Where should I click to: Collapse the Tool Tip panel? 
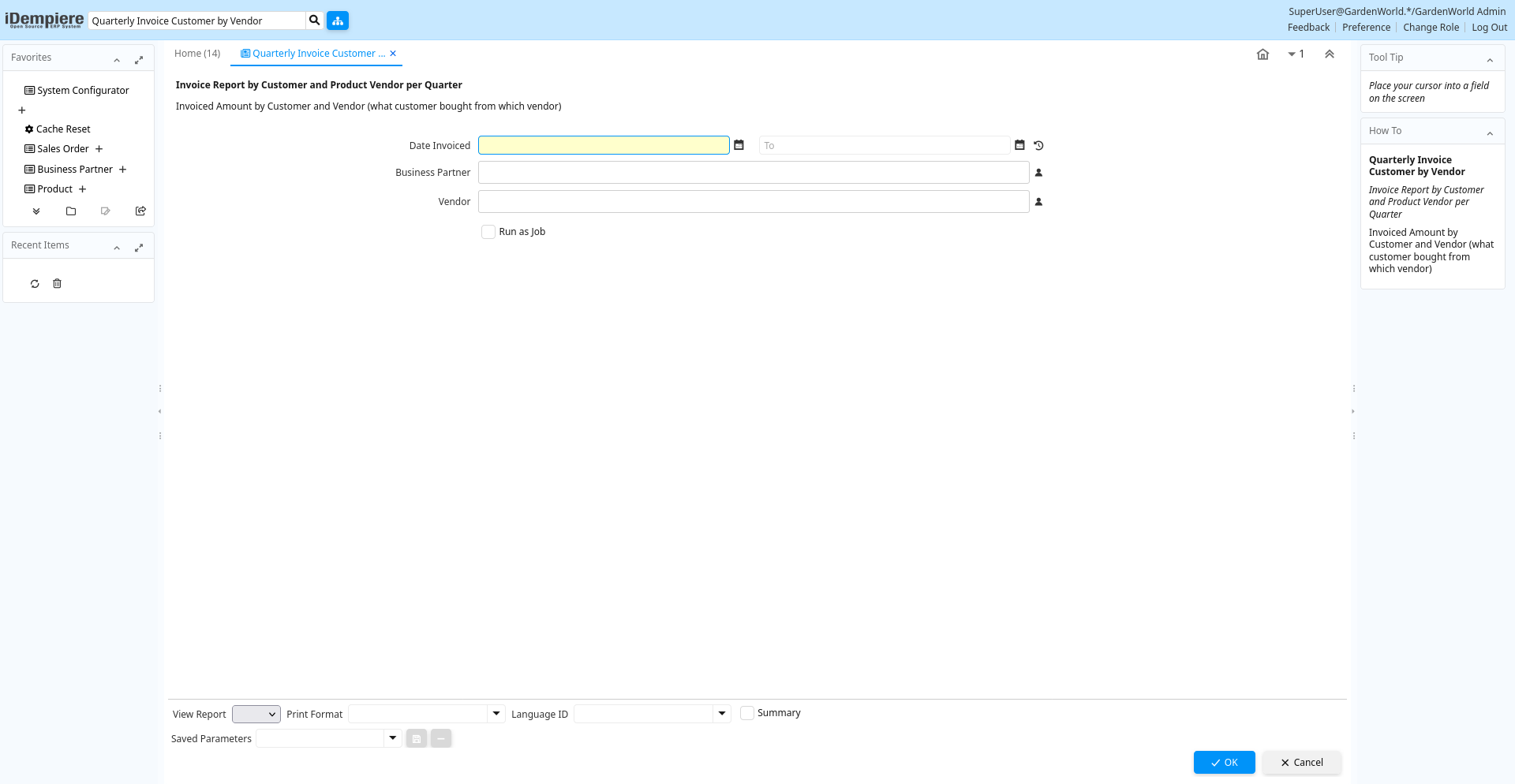1490,58
